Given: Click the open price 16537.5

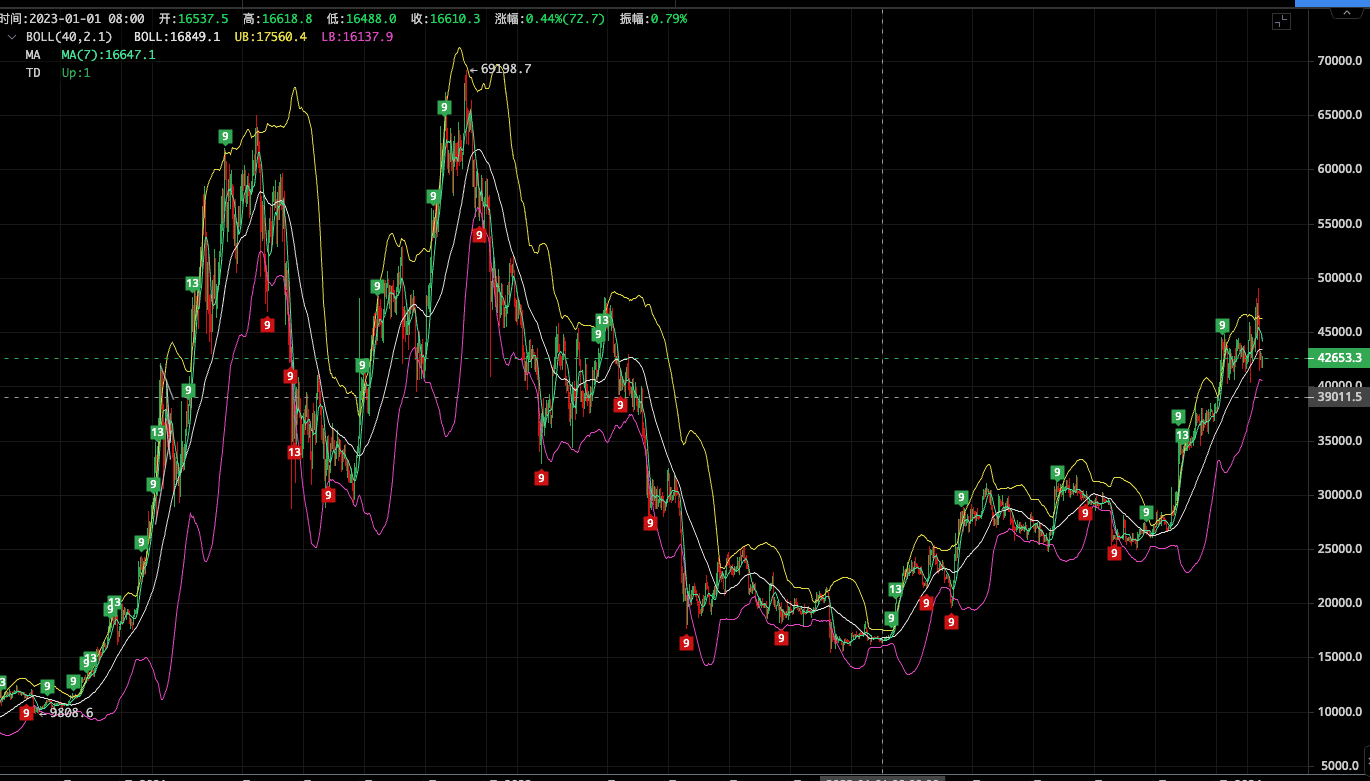Looking at the screenshot, I should tap(203, 19).
